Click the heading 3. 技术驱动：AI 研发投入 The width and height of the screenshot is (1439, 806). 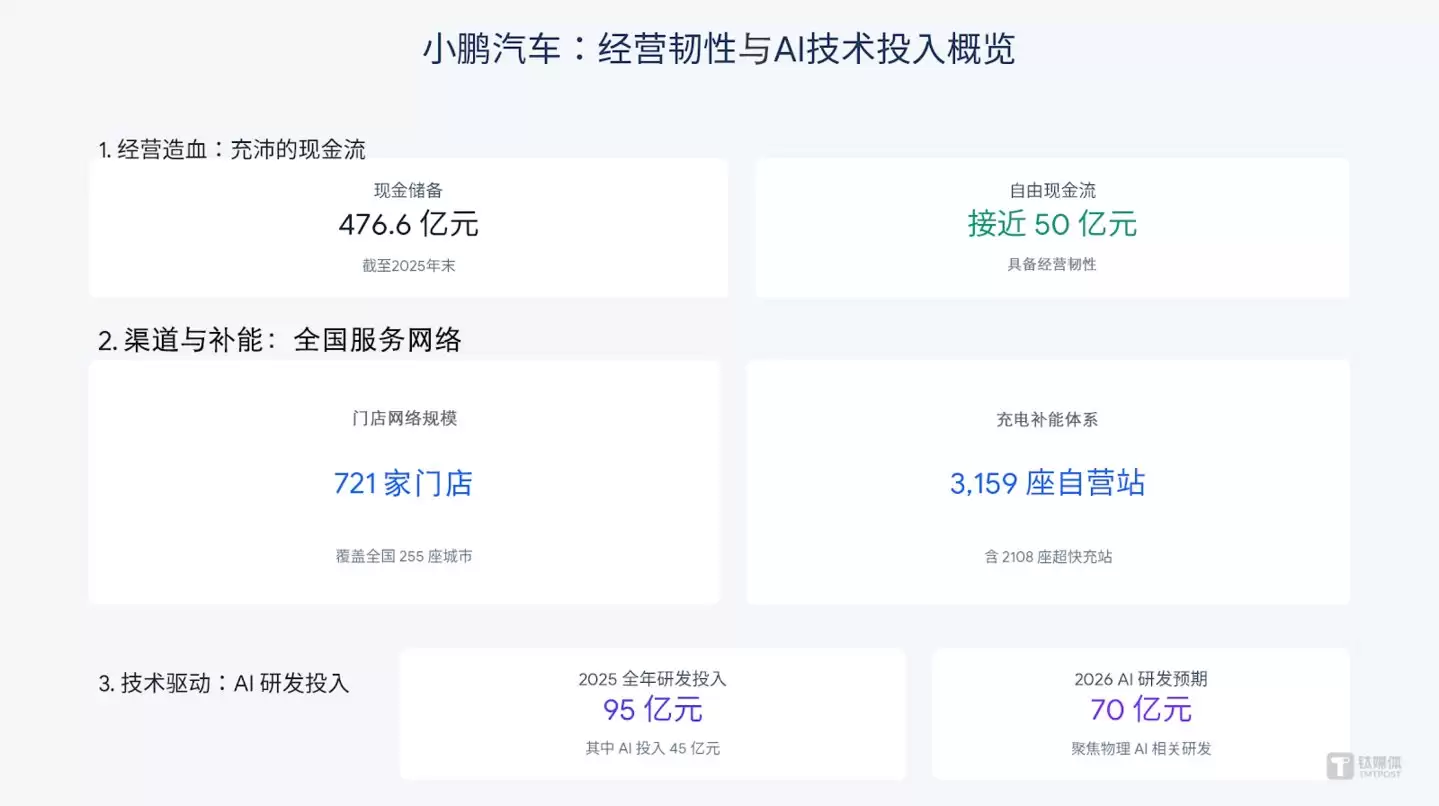[x=224, y=684]
